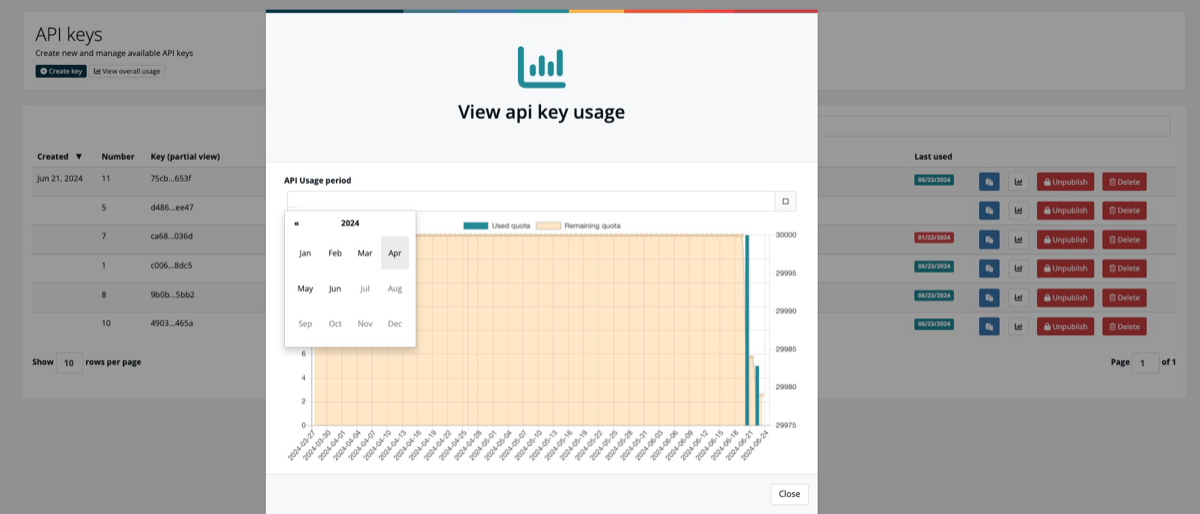
Task: Unpublish key 9b0b...5bb2
Action: [1065, 297]
